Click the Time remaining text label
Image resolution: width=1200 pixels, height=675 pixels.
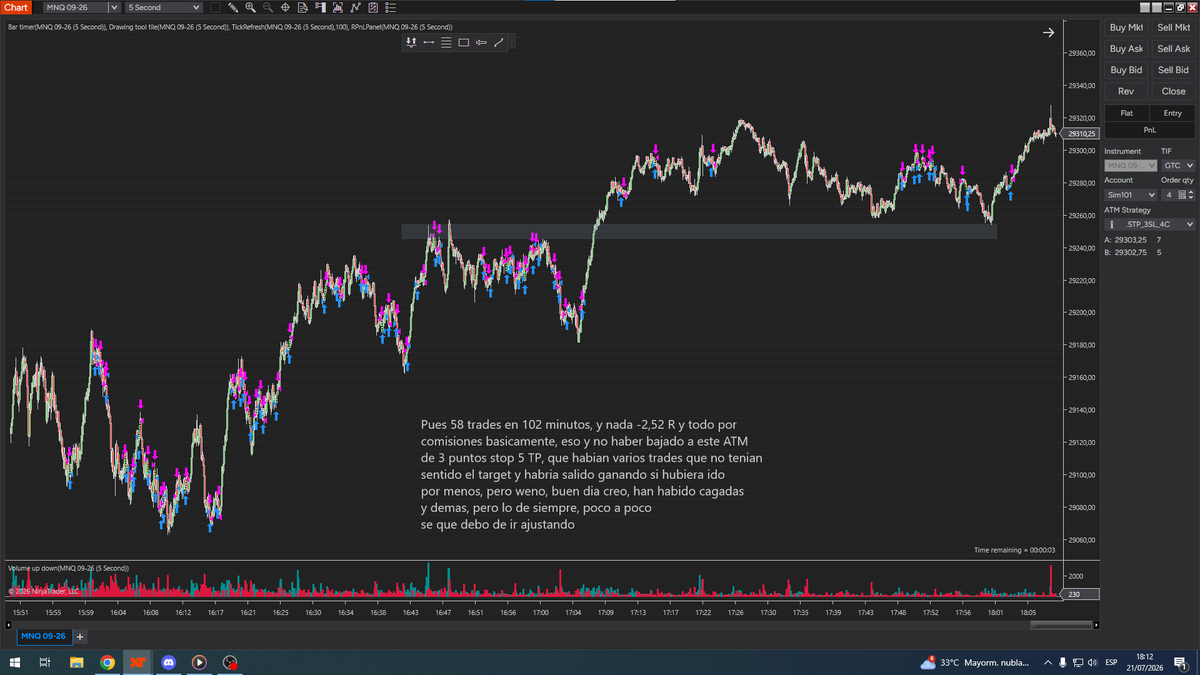pos(1013,550)
